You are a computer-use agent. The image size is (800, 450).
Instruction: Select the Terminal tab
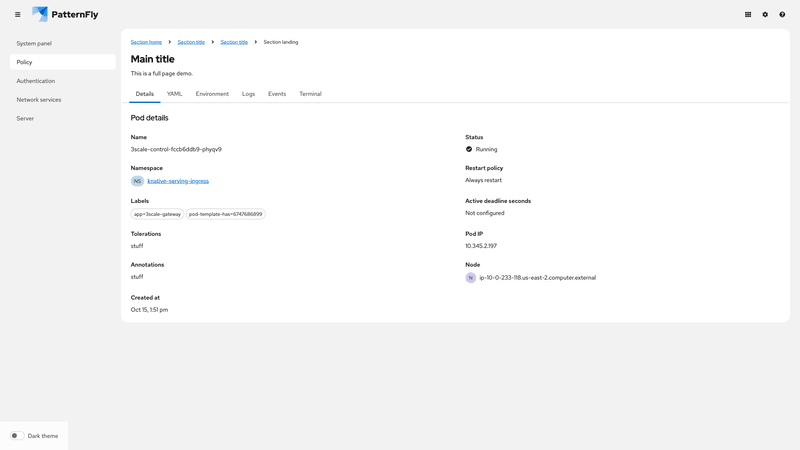tap(310, 94)
